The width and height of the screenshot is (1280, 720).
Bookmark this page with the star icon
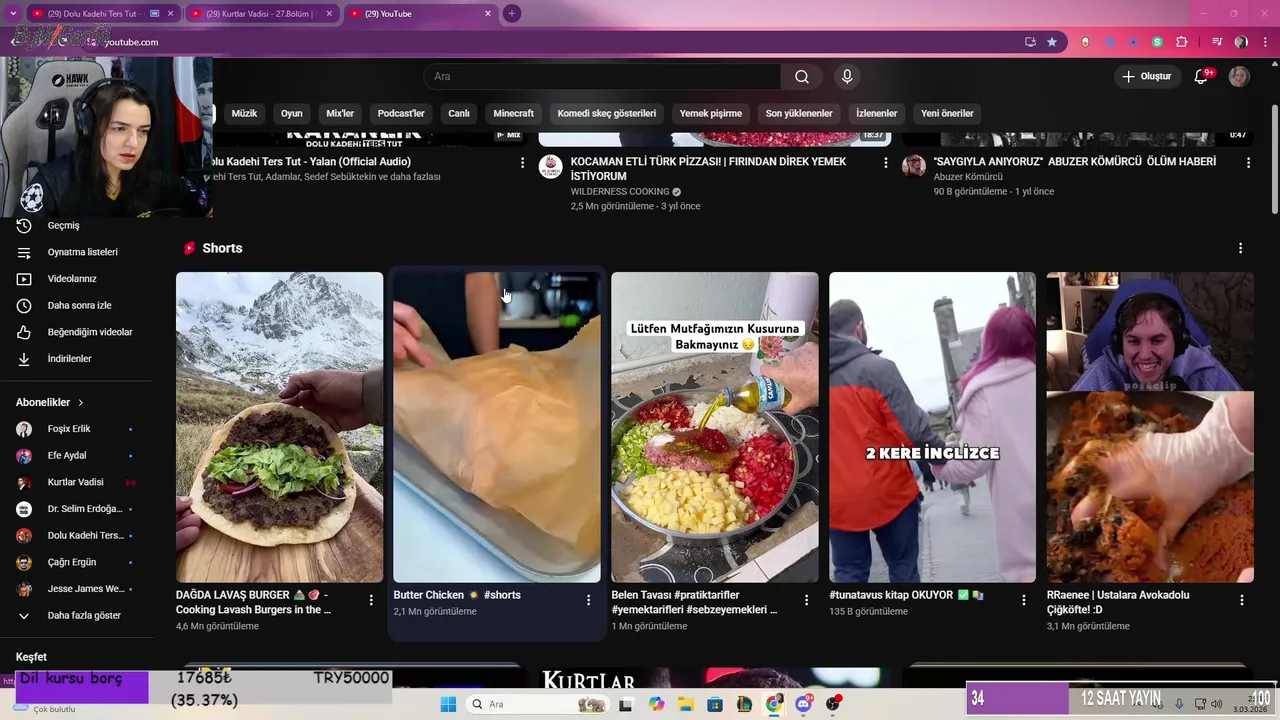point(1052,42)
